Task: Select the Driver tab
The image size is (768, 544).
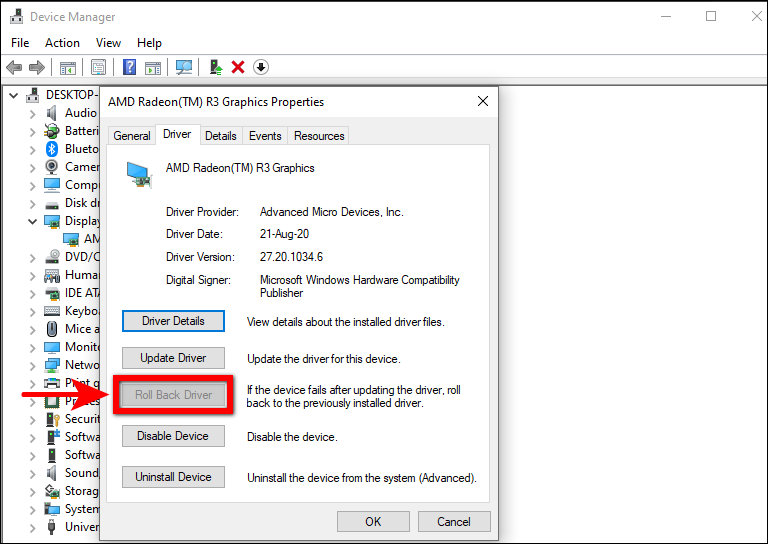Action: pos(177,134)
